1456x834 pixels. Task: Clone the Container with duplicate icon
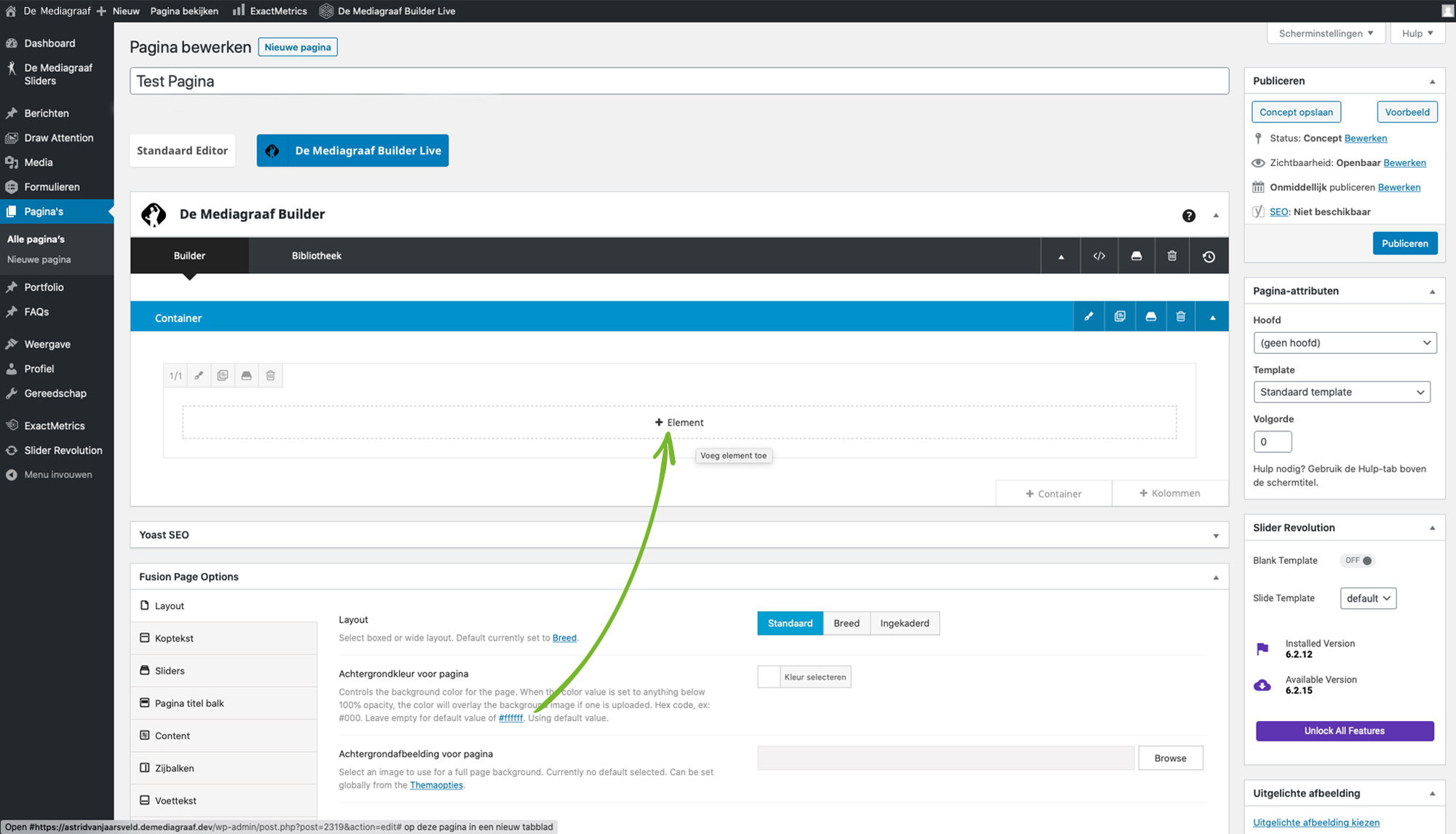tap(1120, 317)
